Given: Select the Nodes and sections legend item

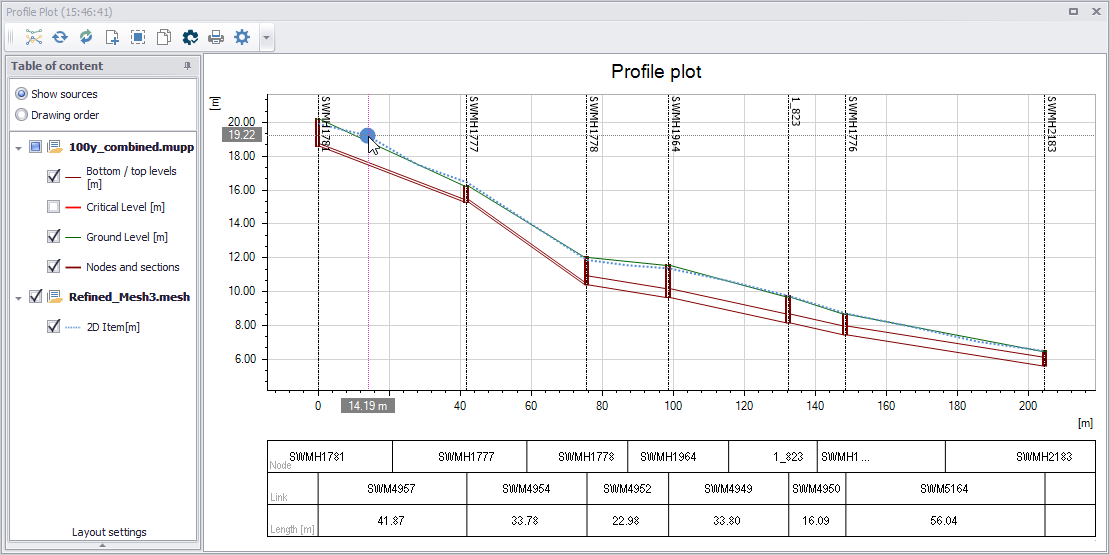Looking at the screenshot, I should coord(132,267).
